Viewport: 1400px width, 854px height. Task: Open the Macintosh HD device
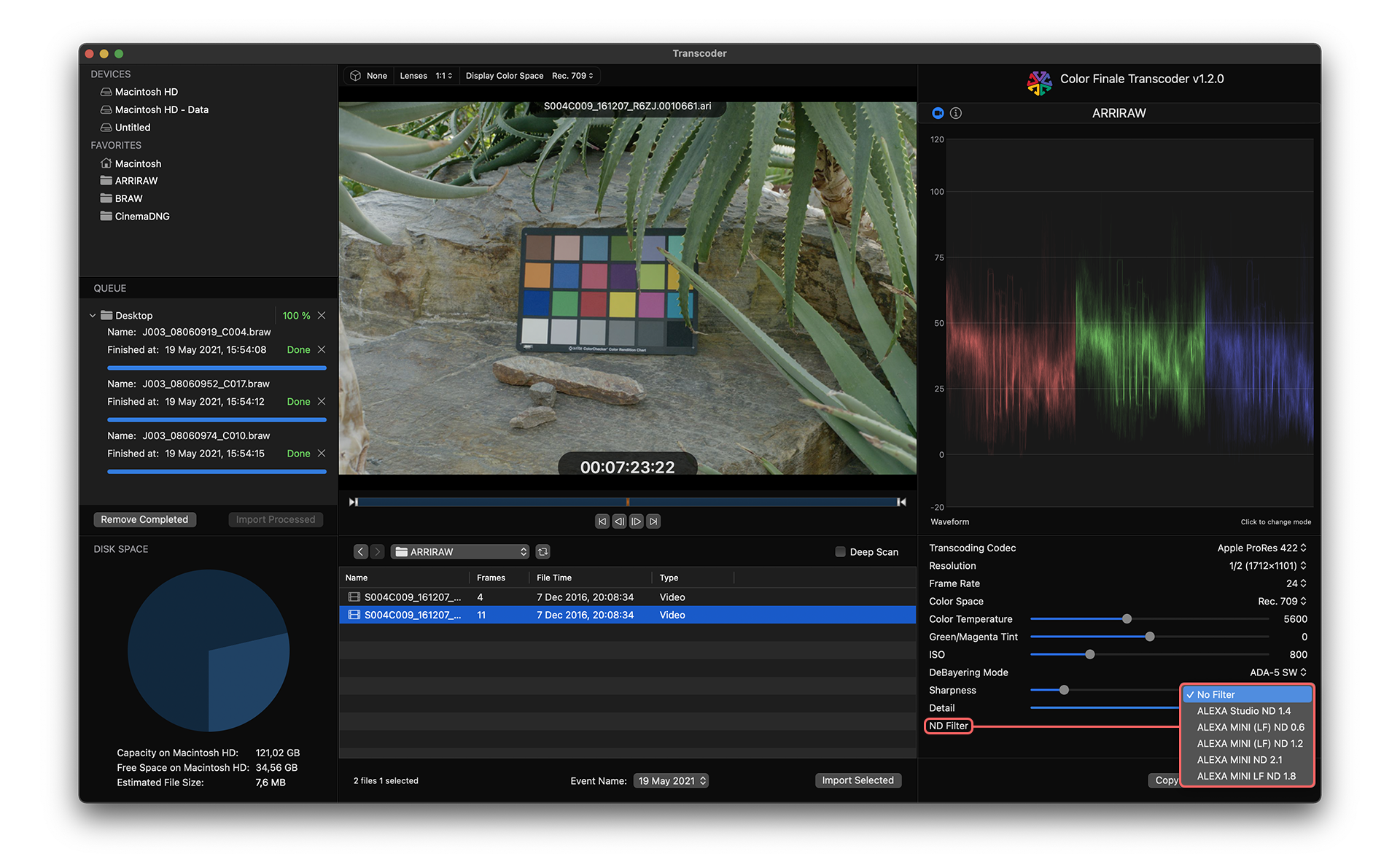pos(146,92)
